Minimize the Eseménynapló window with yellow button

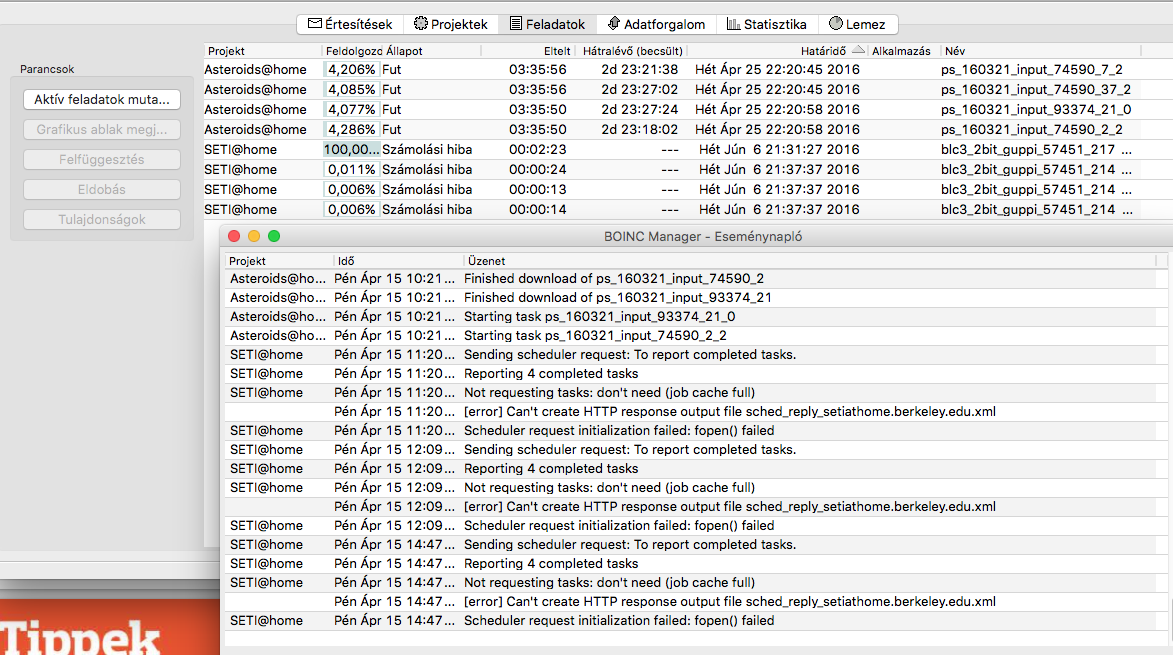click(x=254, y=236)
